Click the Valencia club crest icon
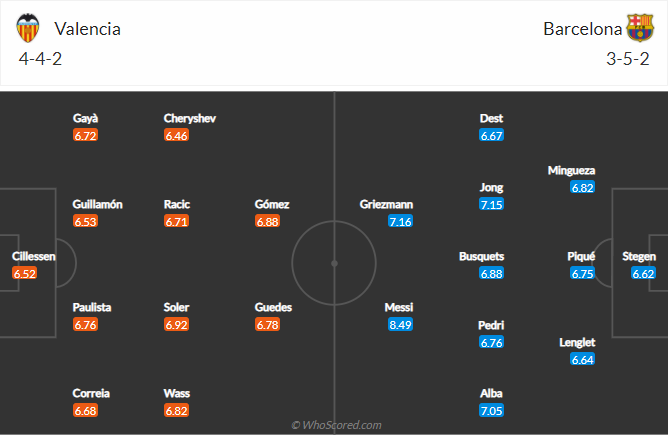Image resolution: width=671 pixels, height=435 pixels. pos(32,28)
